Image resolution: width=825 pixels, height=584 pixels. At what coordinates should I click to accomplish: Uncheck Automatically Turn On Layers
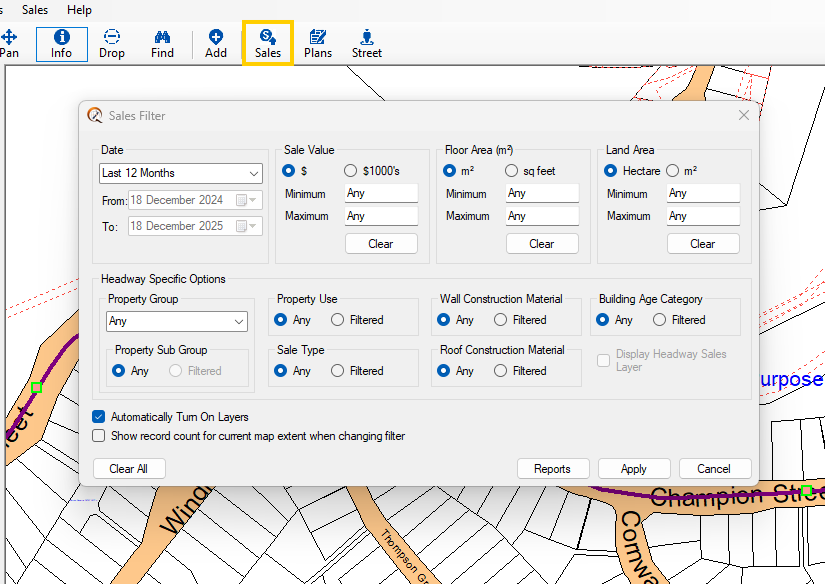[99, 417]
